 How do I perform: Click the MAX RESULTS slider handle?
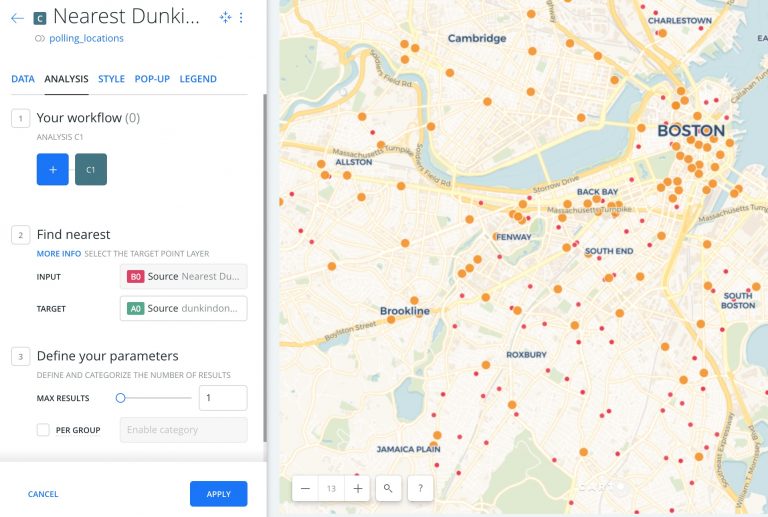point(120,398)
